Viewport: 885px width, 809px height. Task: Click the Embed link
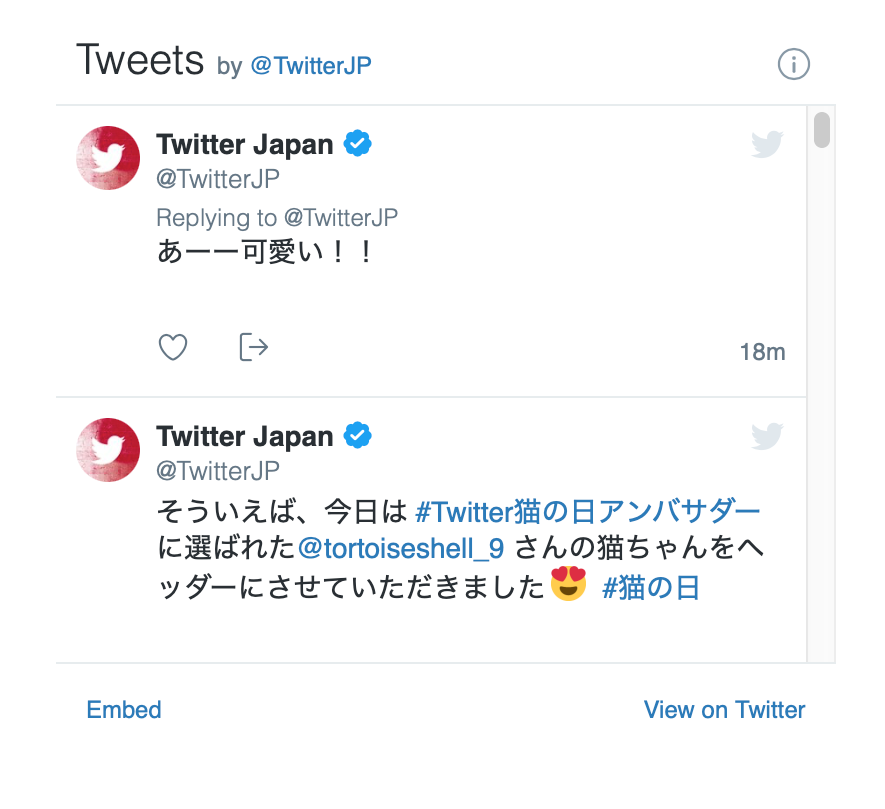pyautogui.click(x=123, y=710)
